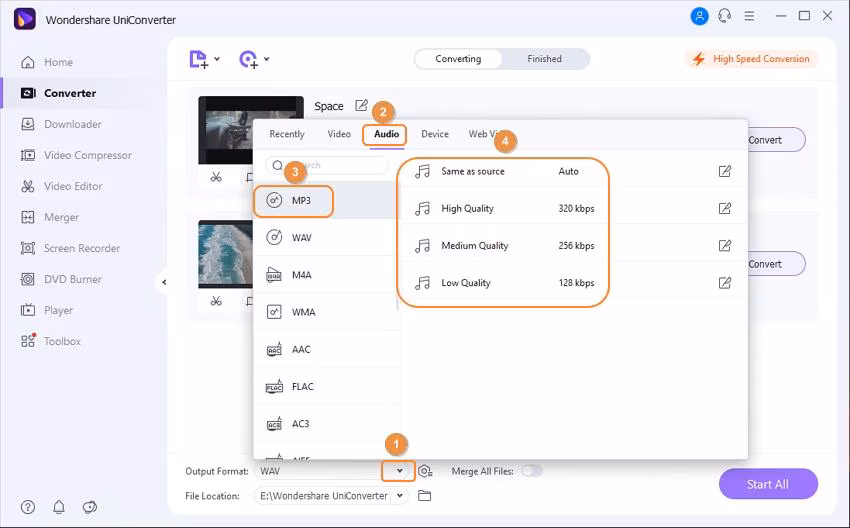This screenshot has height=528, width=850.
Task: Open the Player section
Action: coord(47,310)
